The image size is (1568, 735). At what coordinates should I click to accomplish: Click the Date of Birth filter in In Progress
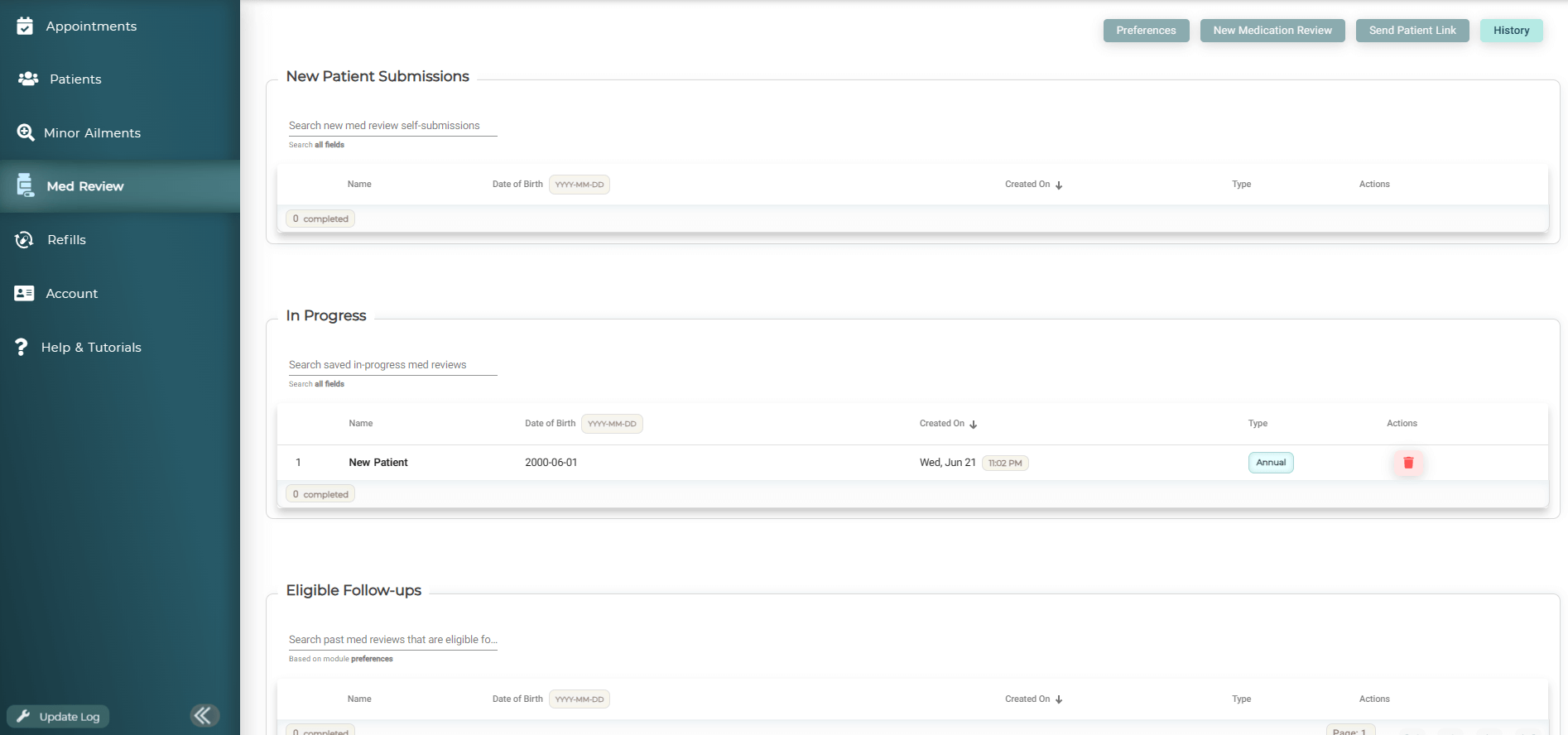coord(612,424)
